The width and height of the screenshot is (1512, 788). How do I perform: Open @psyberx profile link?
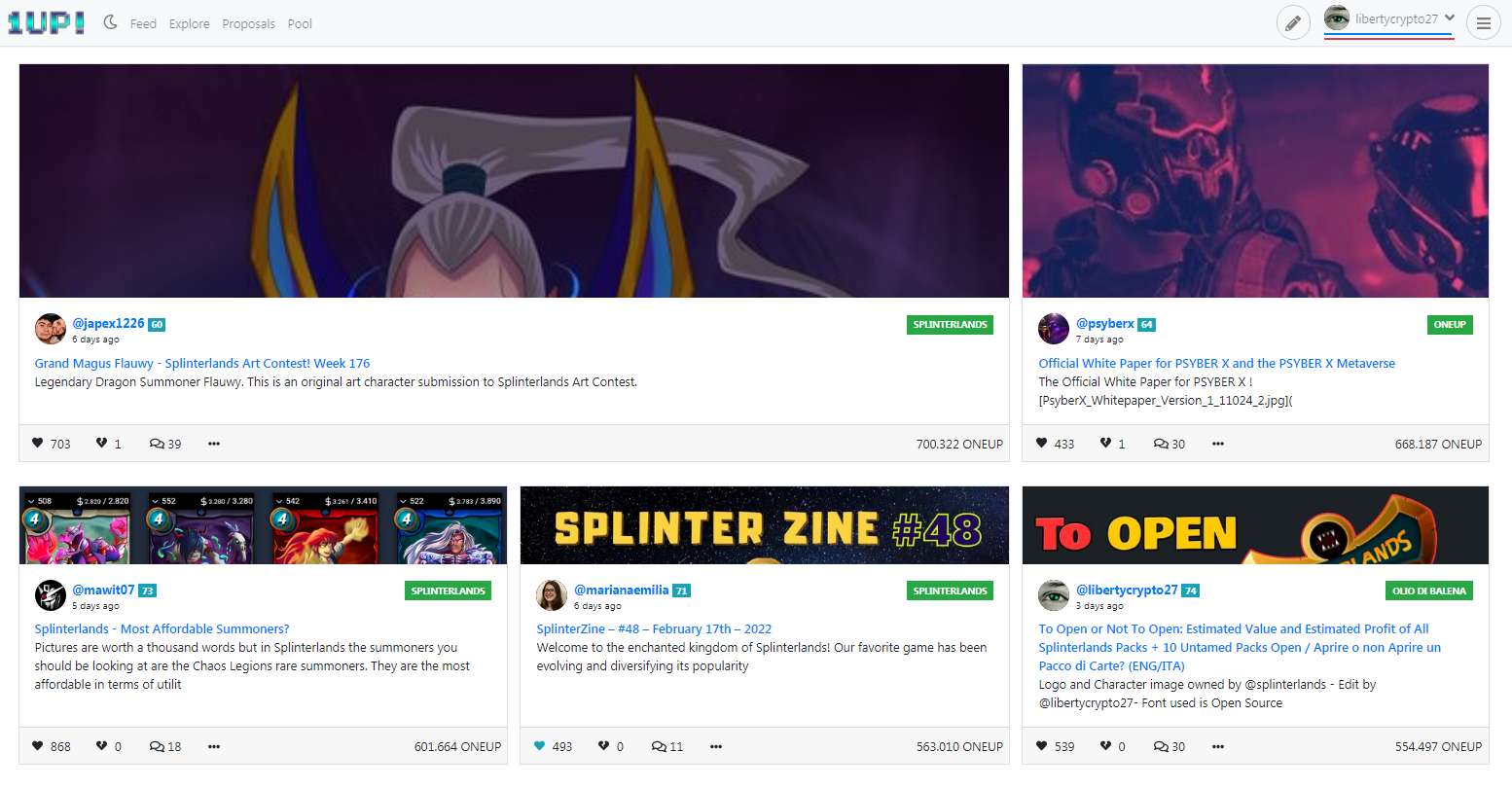point(1105,323)
